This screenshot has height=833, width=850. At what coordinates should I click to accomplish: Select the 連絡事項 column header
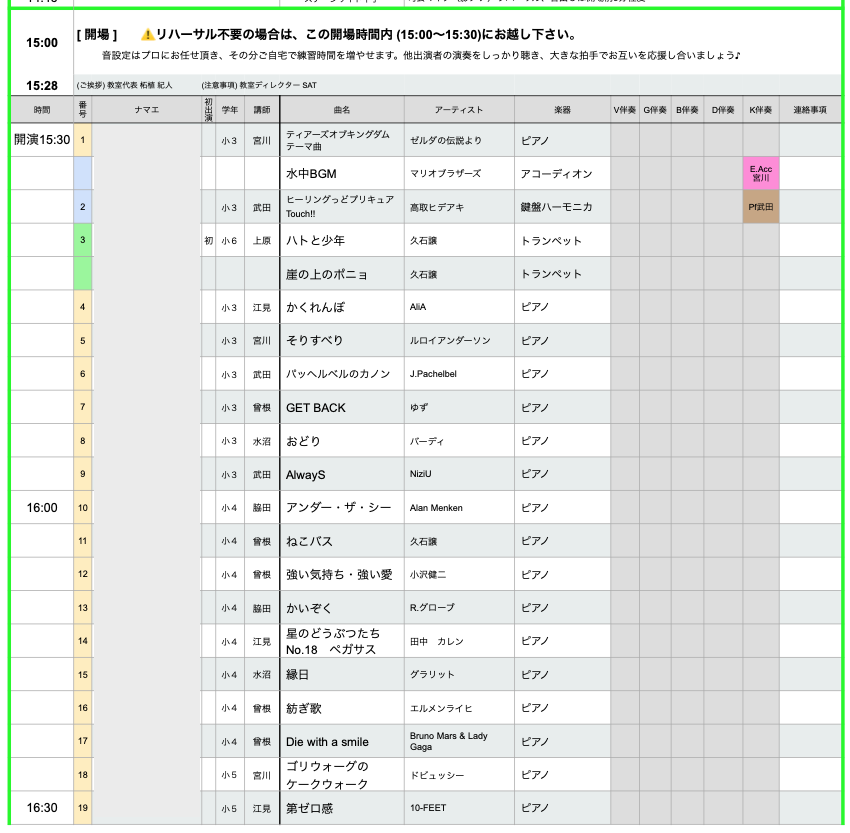pos(810,110)
